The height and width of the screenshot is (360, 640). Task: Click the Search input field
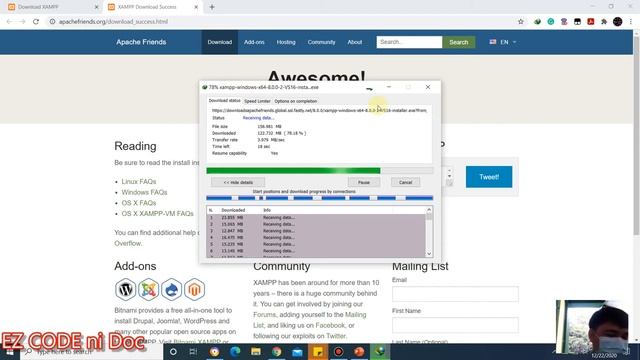click(x=409, y=42)
